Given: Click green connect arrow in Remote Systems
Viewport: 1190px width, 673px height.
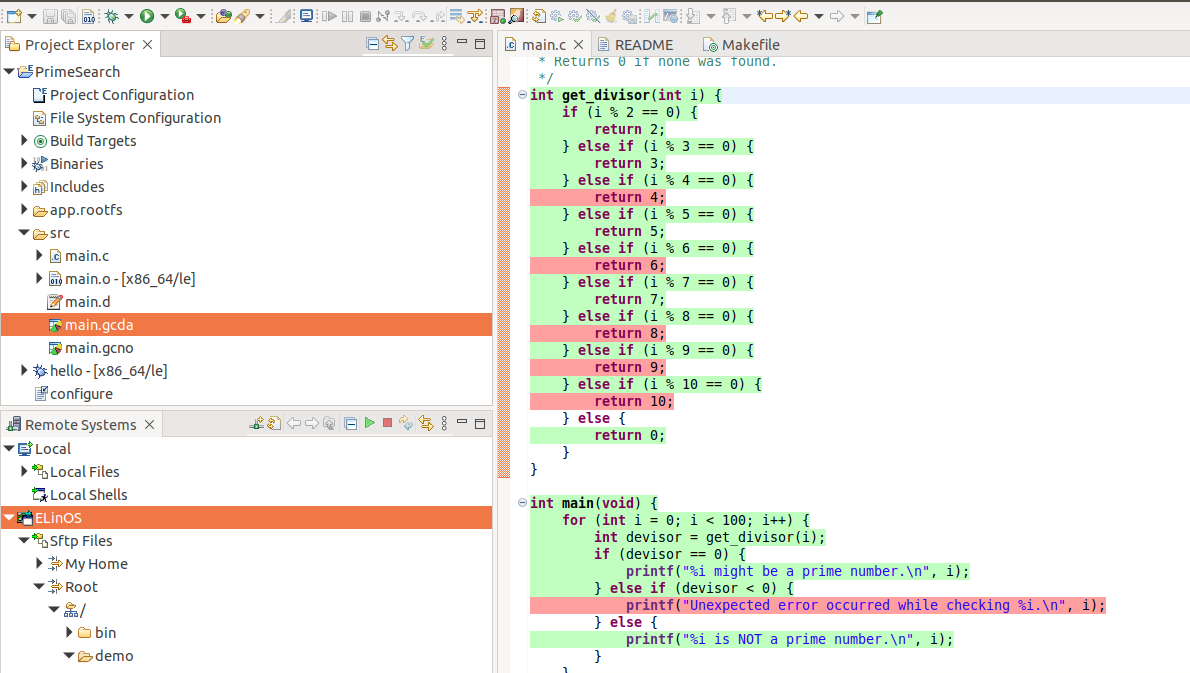Looking at the screenshot, I should pos(369,424).
